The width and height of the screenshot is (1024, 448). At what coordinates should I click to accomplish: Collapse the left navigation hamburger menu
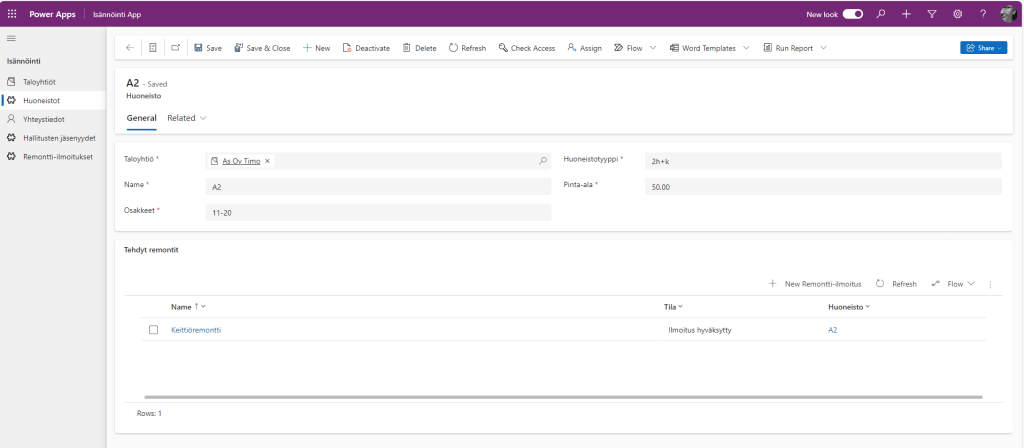tap(12, 38)
